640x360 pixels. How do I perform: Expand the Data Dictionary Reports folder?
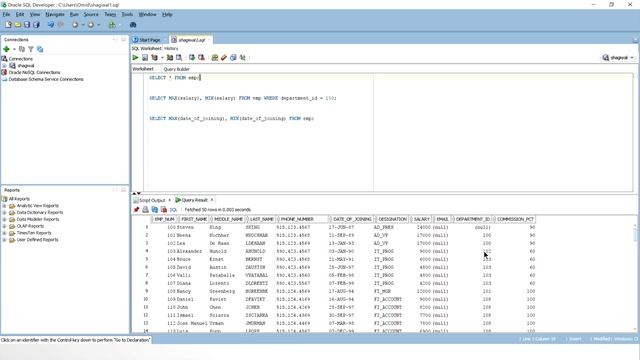(x=4, y=213)
